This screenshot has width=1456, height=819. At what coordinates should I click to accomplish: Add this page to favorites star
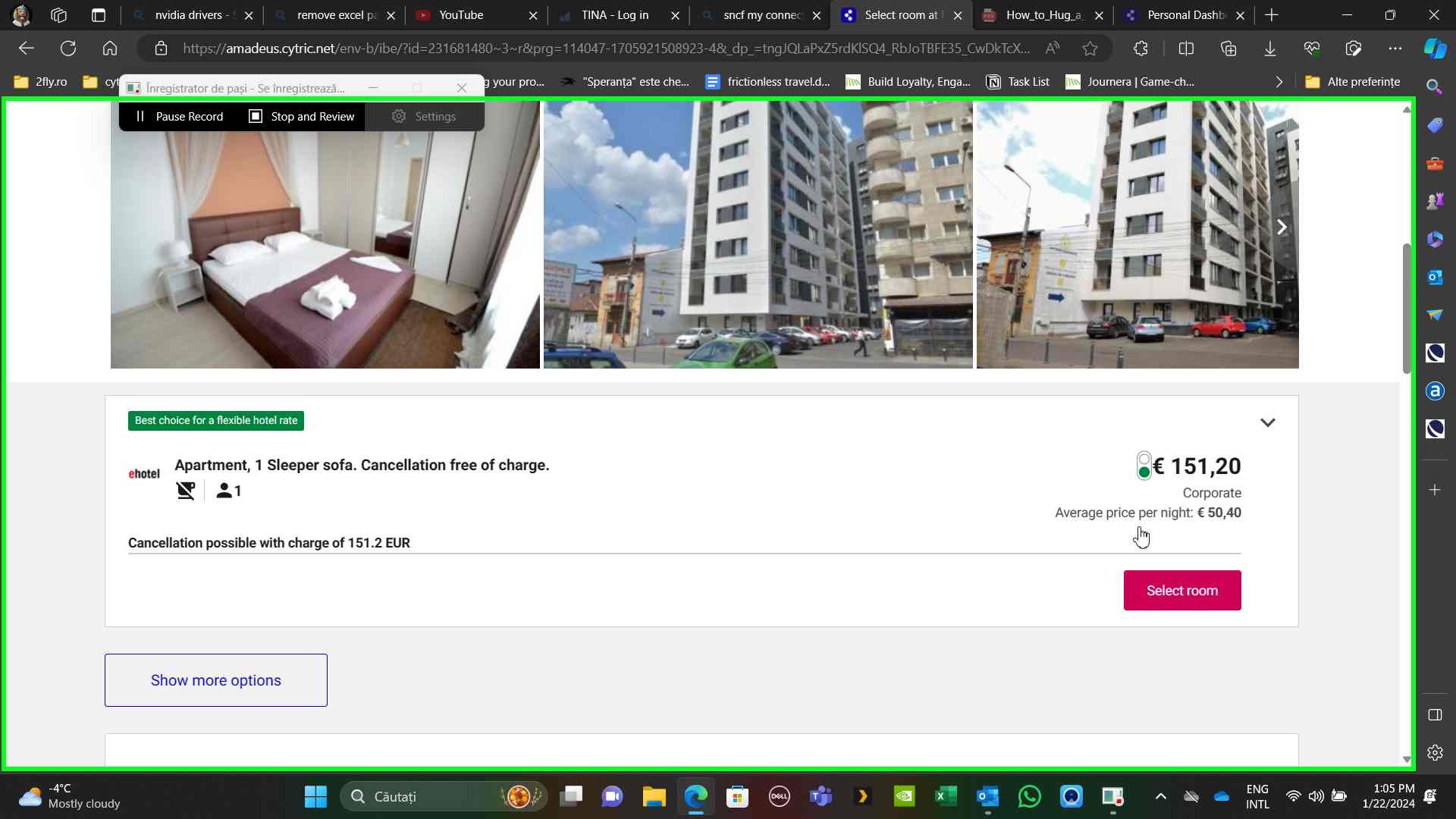[x=1090, y=49]
